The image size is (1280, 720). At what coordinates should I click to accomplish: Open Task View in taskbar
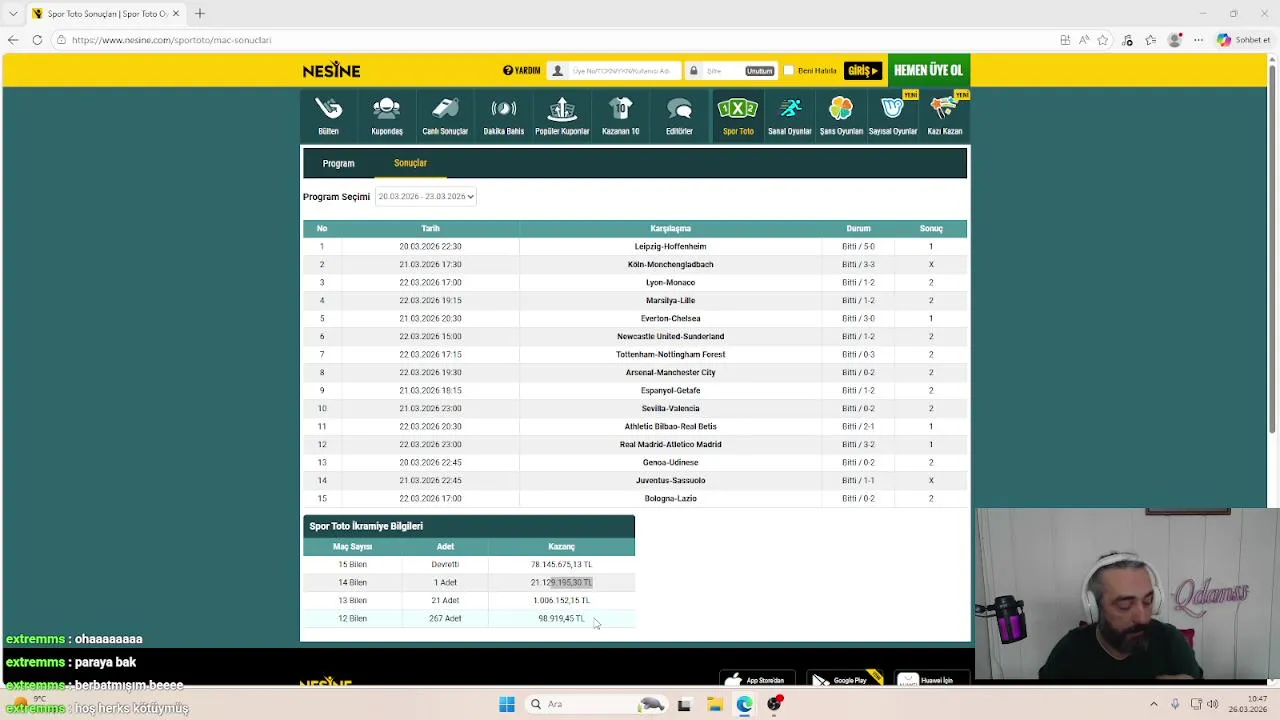(684, 704)
